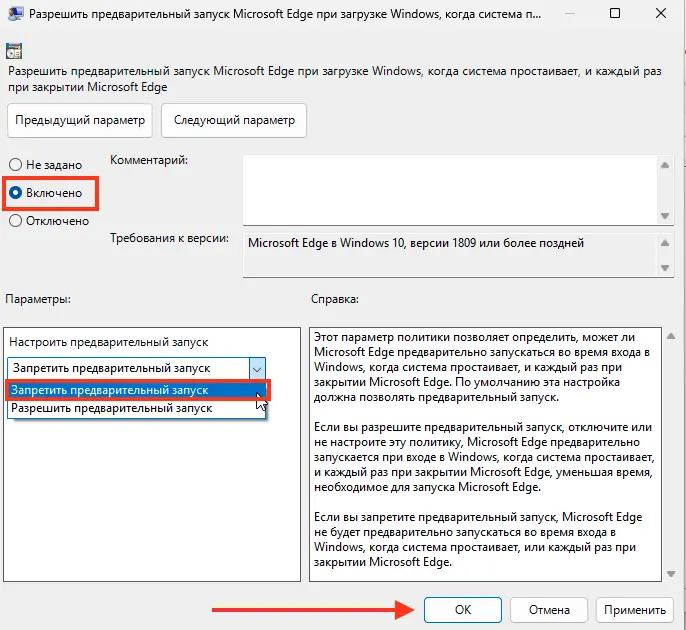
Task: Choose 'Запретить предварительный запуск' in dropdown list
Action: pos(136,390)
